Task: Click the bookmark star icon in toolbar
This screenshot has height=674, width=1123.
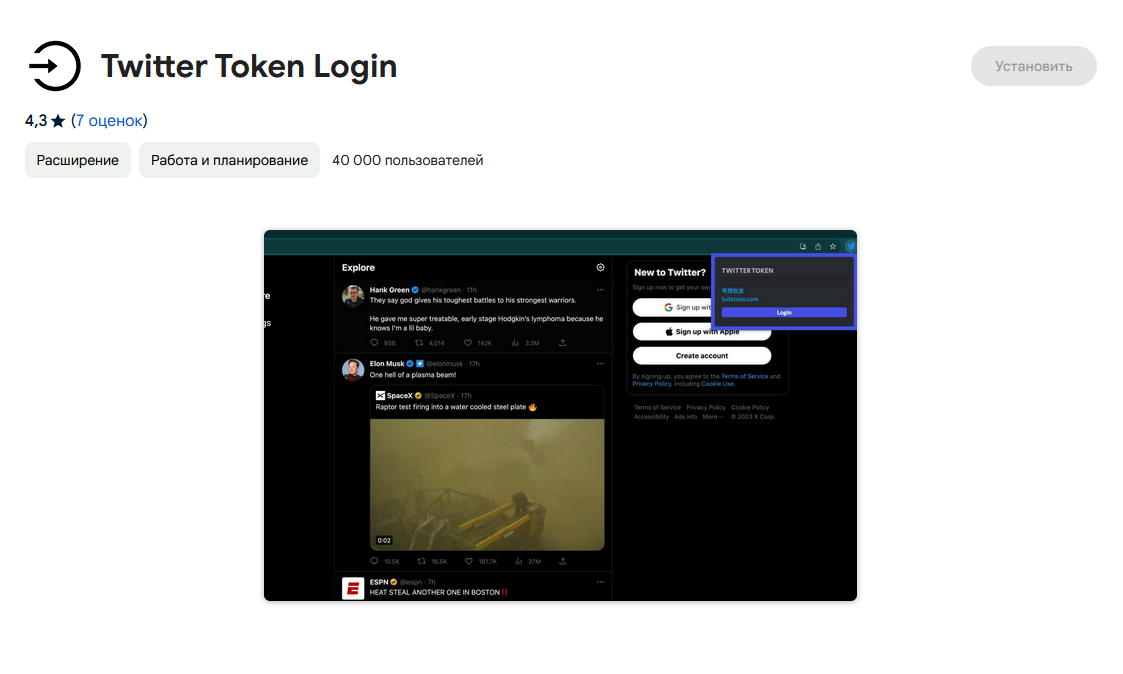Action: click(x=833, y=246)
